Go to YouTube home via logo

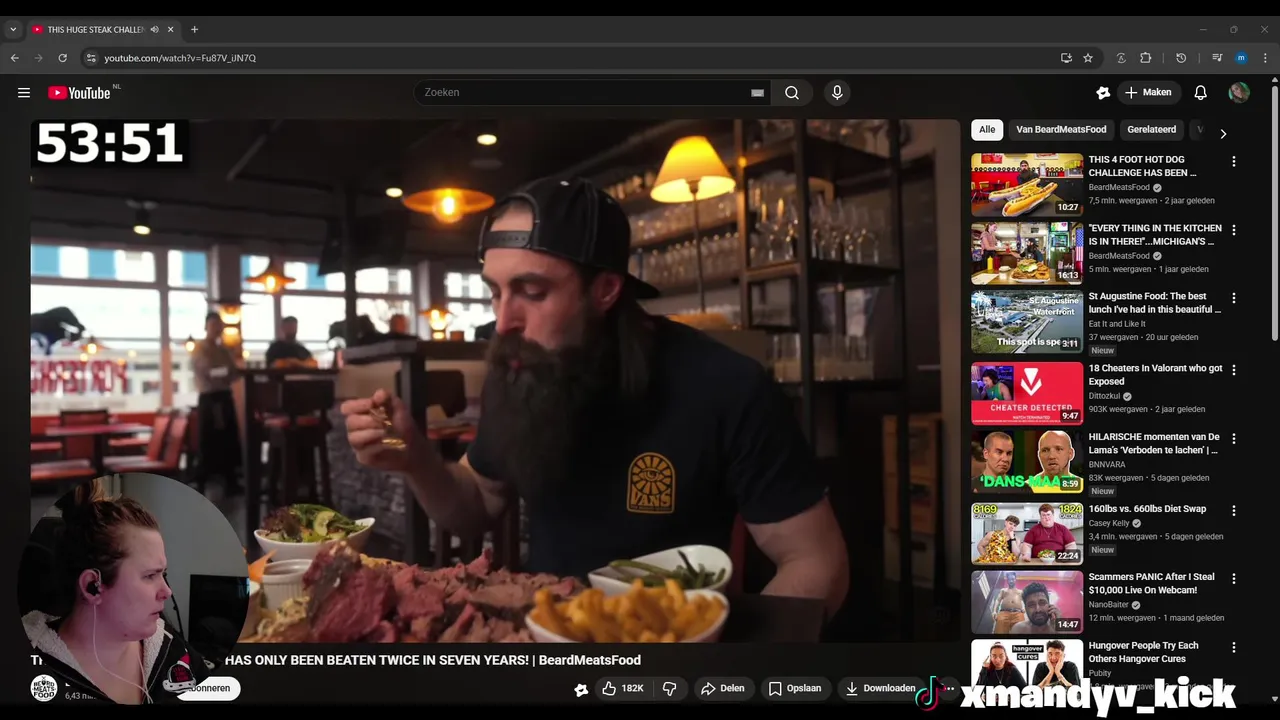point(79,92)
